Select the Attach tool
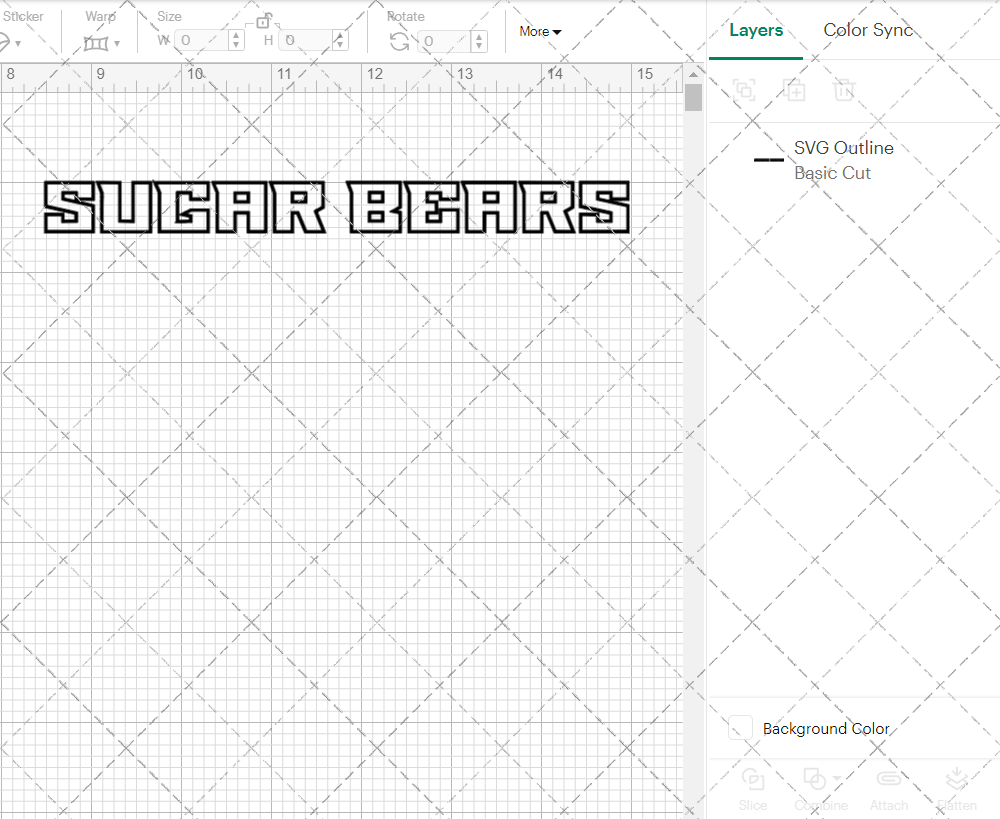Viewport: 1000px width, 819px height. pyautogui.click(x=888, y=787)
